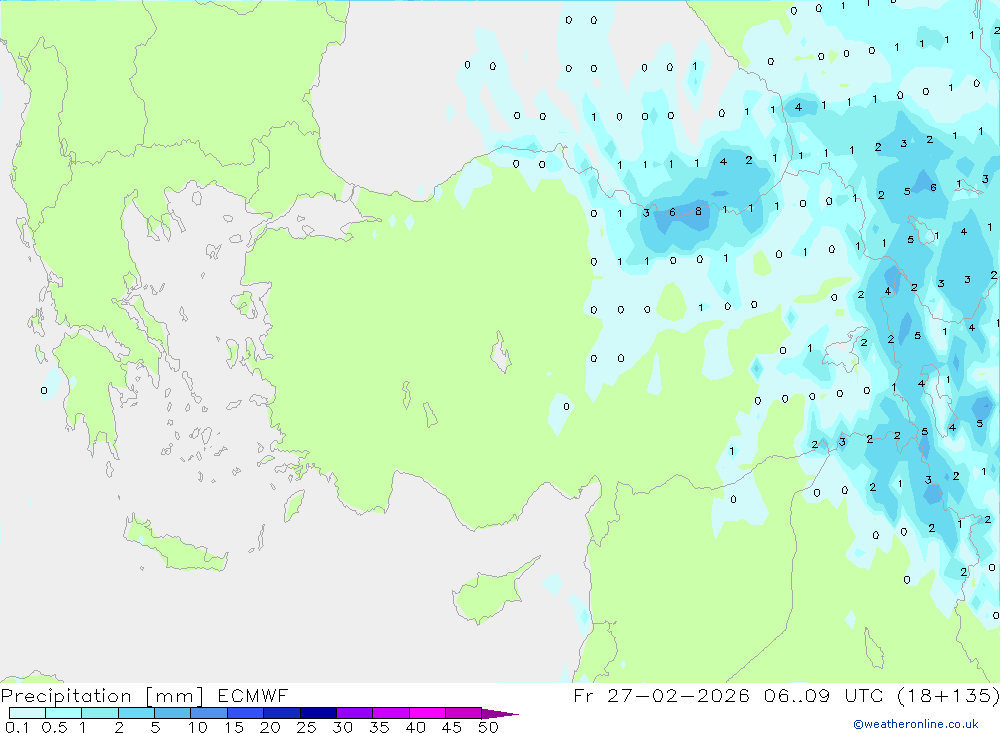Viewport: 1000px width, 733px height.
Task: Click the "40" legend scale label
Action: 415,727
